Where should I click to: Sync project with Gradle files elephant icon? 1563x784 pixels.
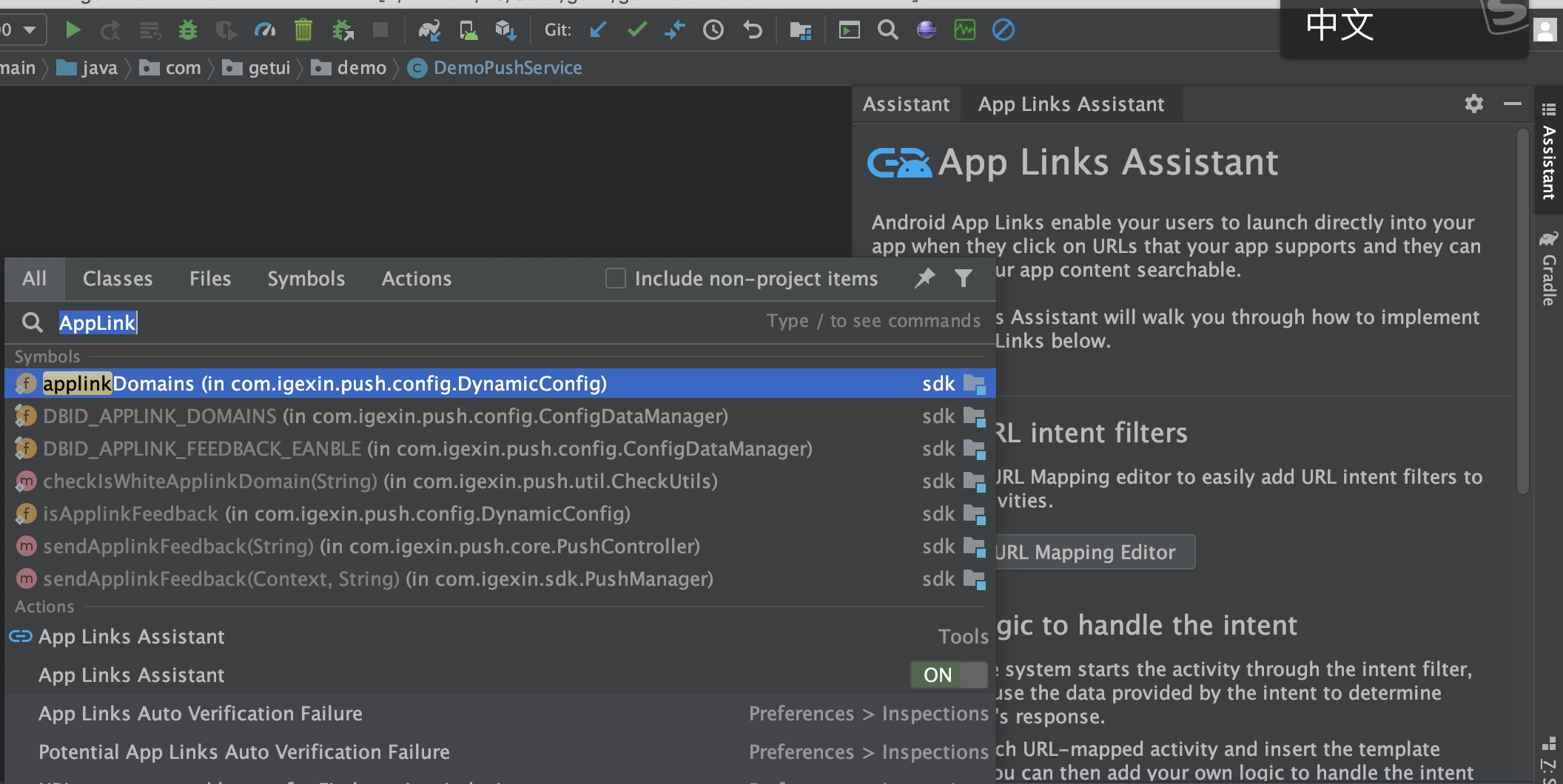[x=429, y=30]
